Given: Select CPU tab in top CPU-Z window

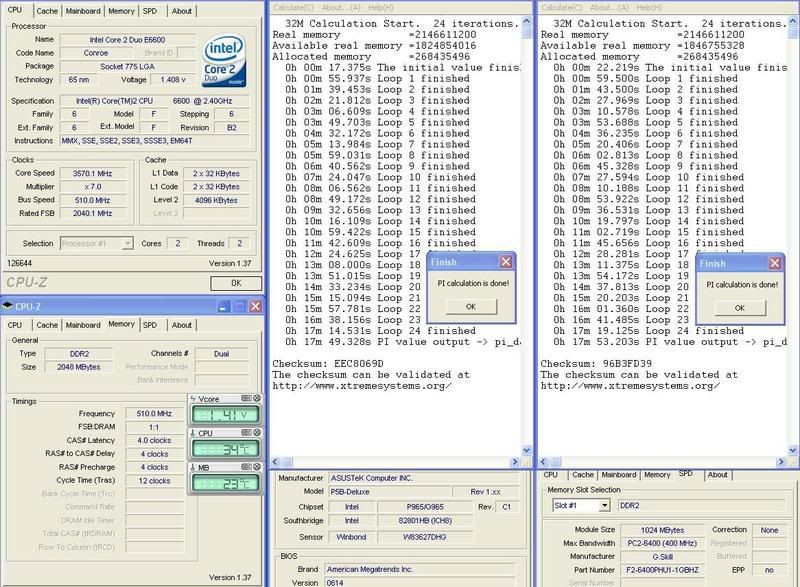Looking at the screenshot, I should [15, 10].
